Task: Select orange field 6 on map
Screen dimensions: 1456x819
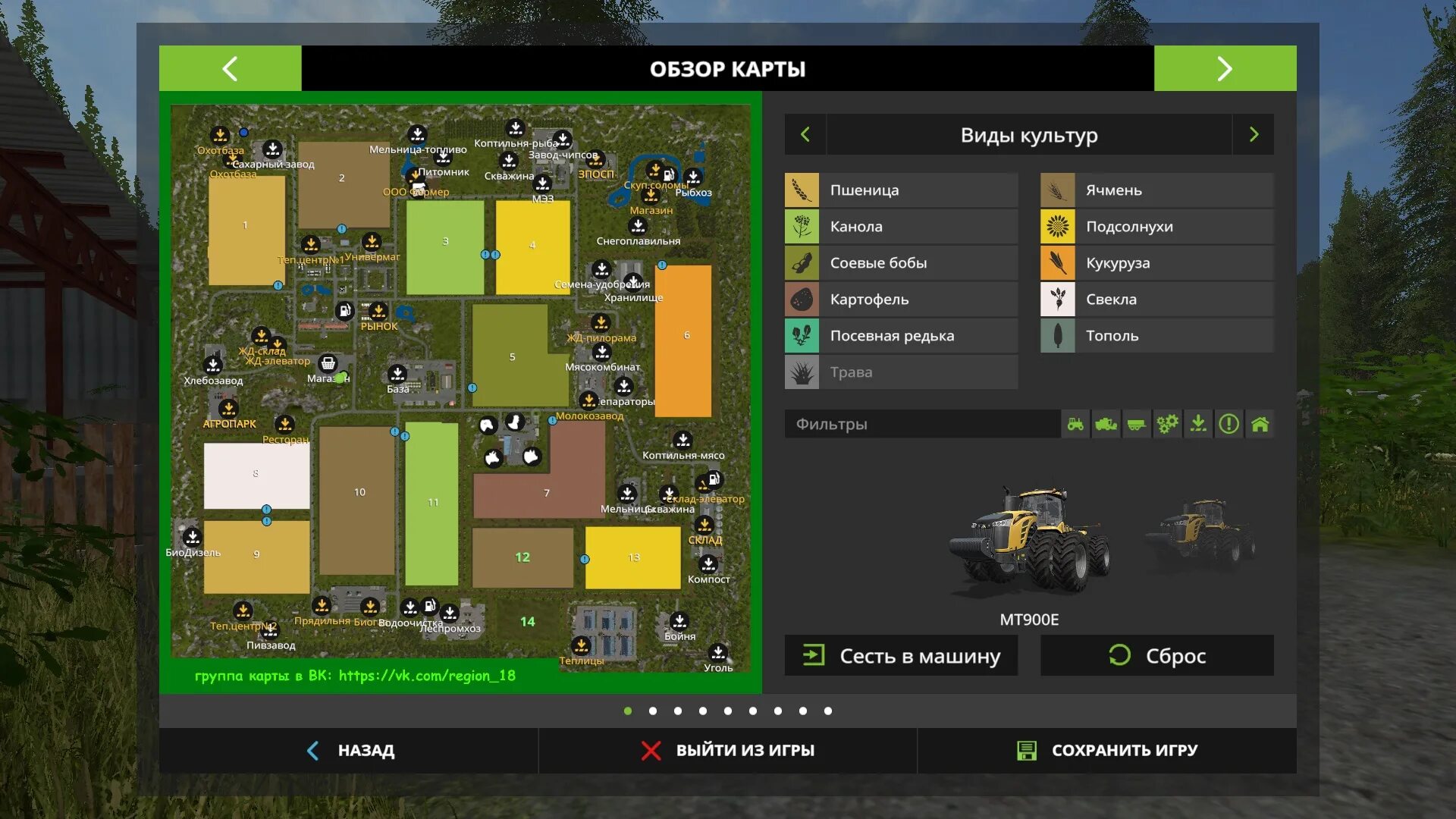Action: pos(683,340)
